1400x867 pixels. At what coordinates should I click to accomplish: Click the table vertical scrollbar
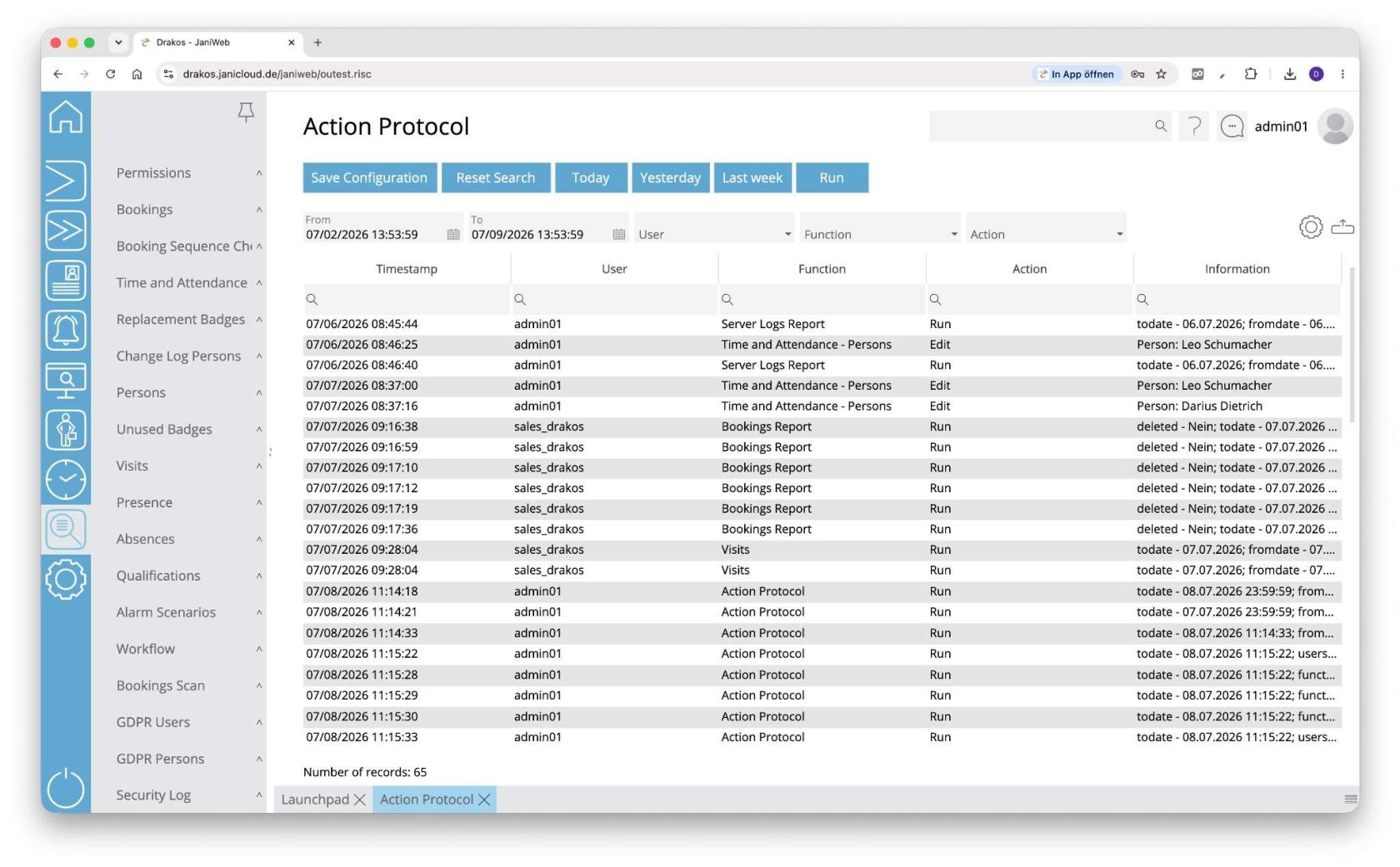coord(1352,346)
